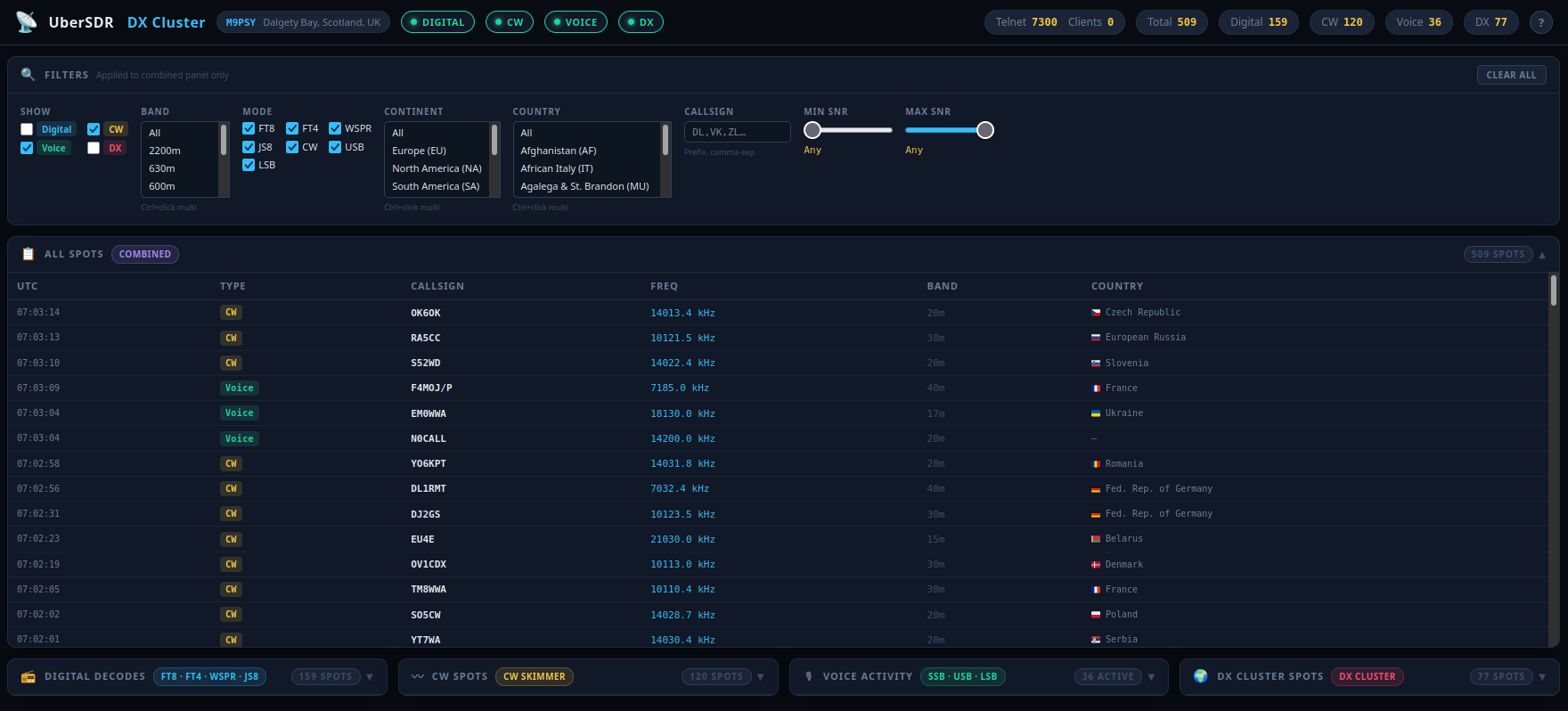The height and width of the screenshot is (711, 1568).
Task: Click the Max SNR slider handle
Action: click(x=985, y=130)
